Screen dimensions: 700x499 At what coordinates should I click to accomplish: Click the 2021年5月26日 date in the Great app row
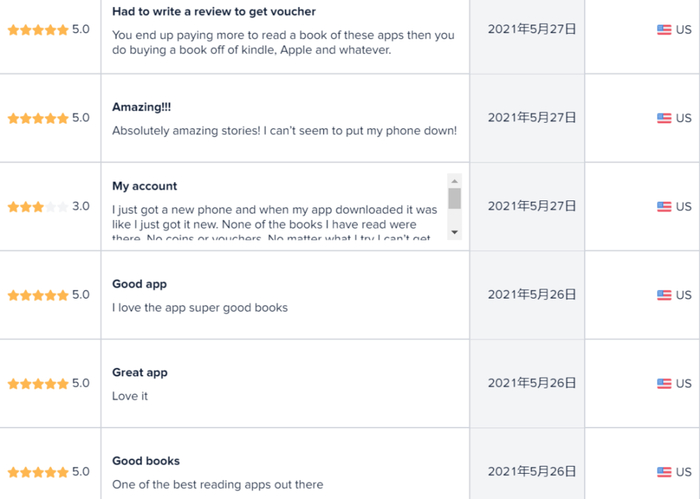[532, 383]
